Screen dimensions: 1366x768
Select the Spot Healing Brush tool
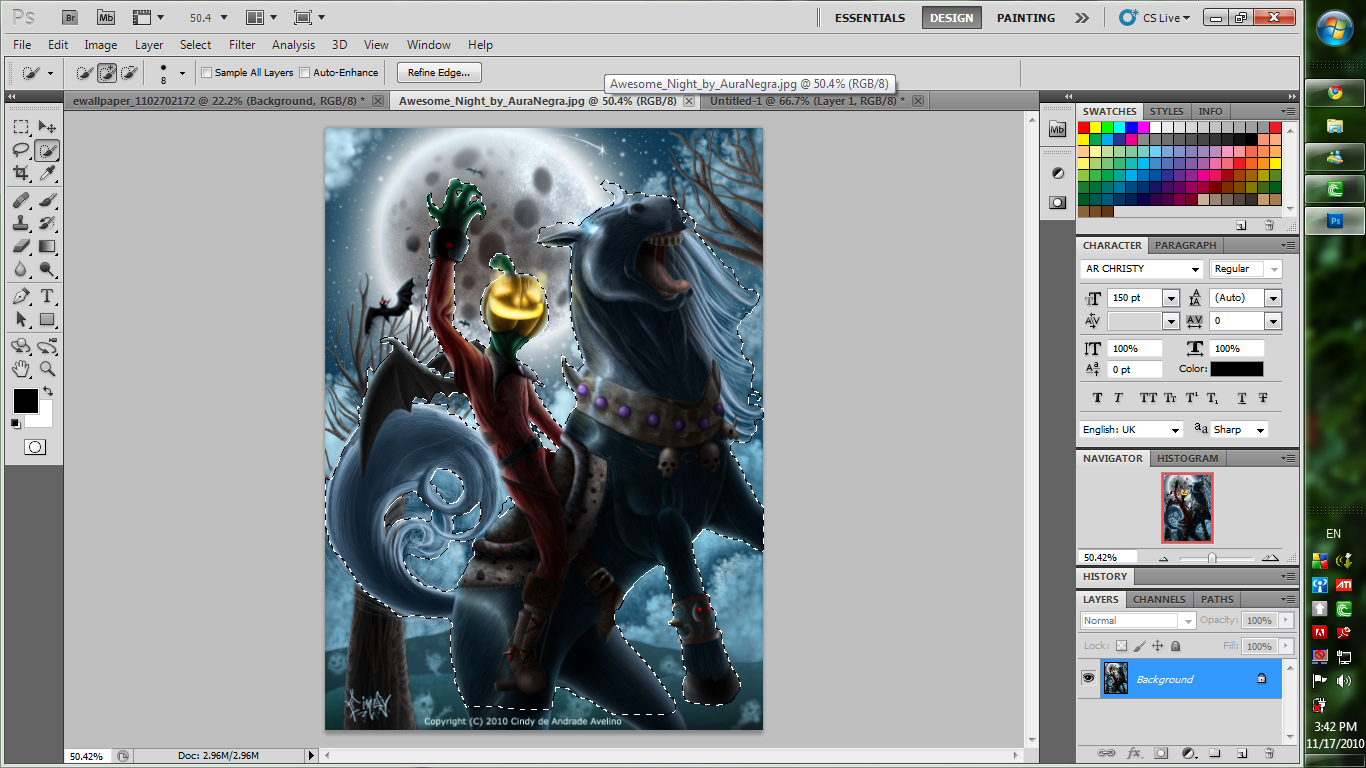21,200
